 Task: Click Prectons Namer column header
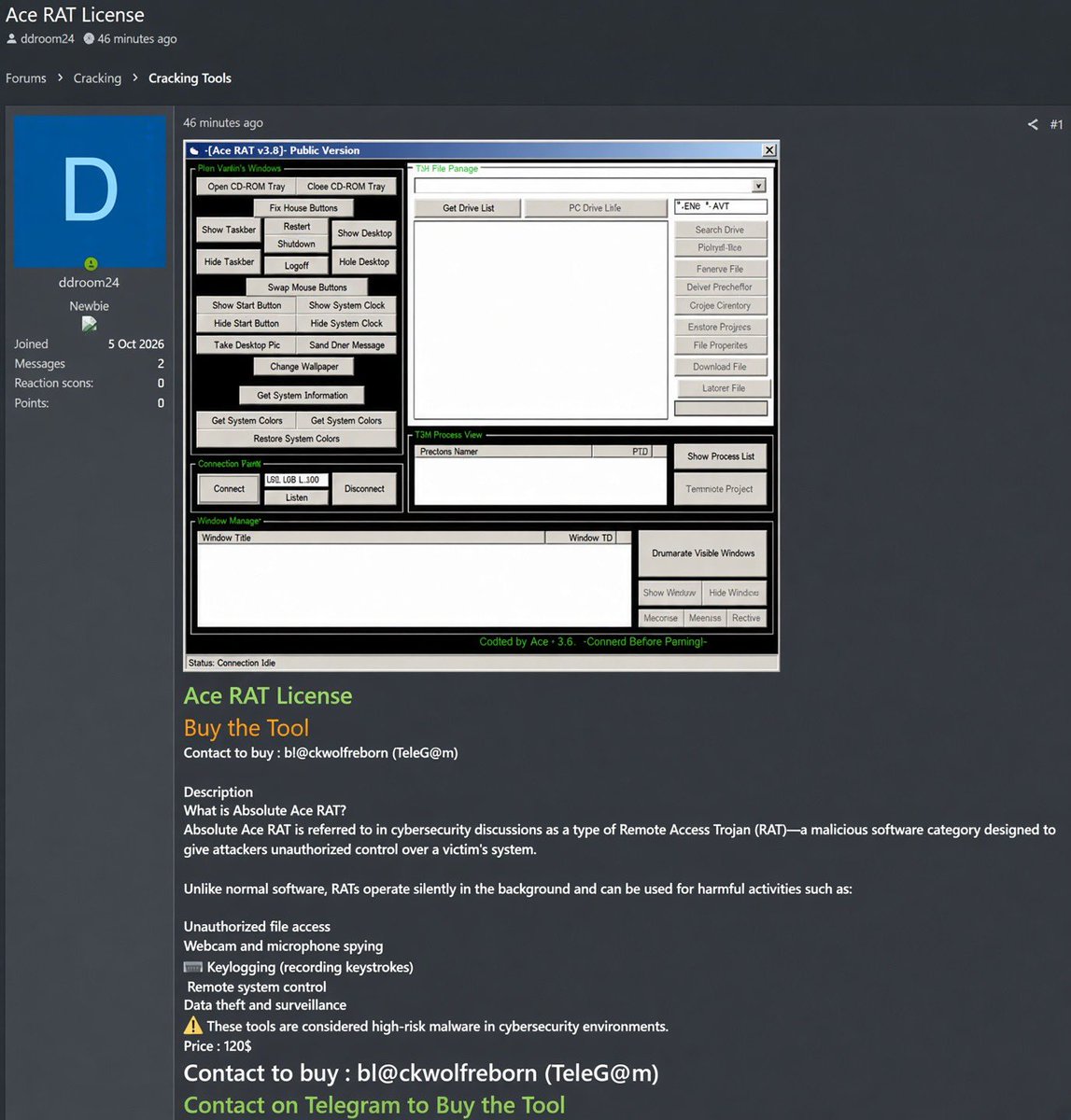pos(503,452)
